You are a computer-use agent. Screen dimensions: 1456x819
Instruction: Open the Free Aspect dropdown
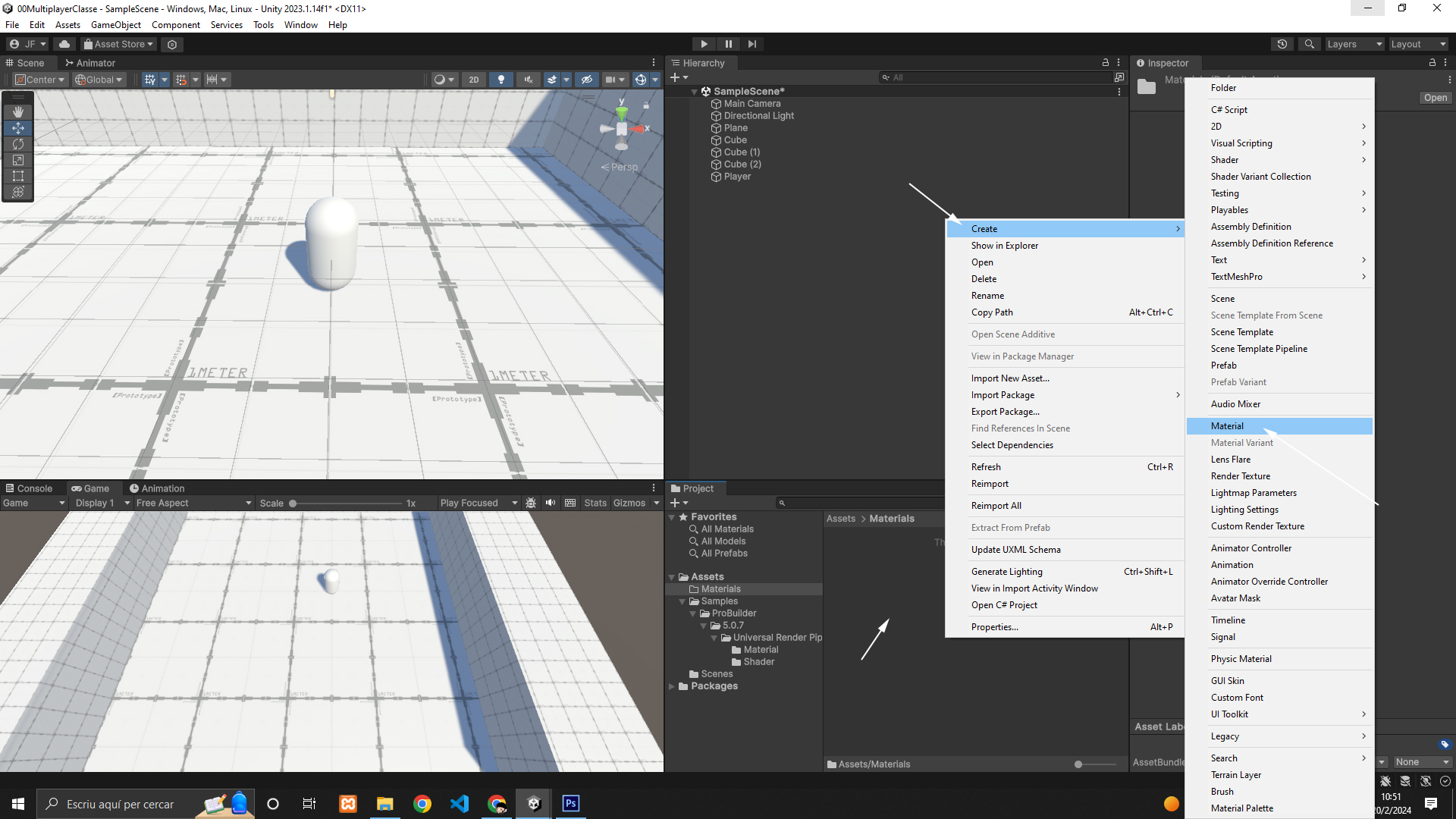point(193,503)
